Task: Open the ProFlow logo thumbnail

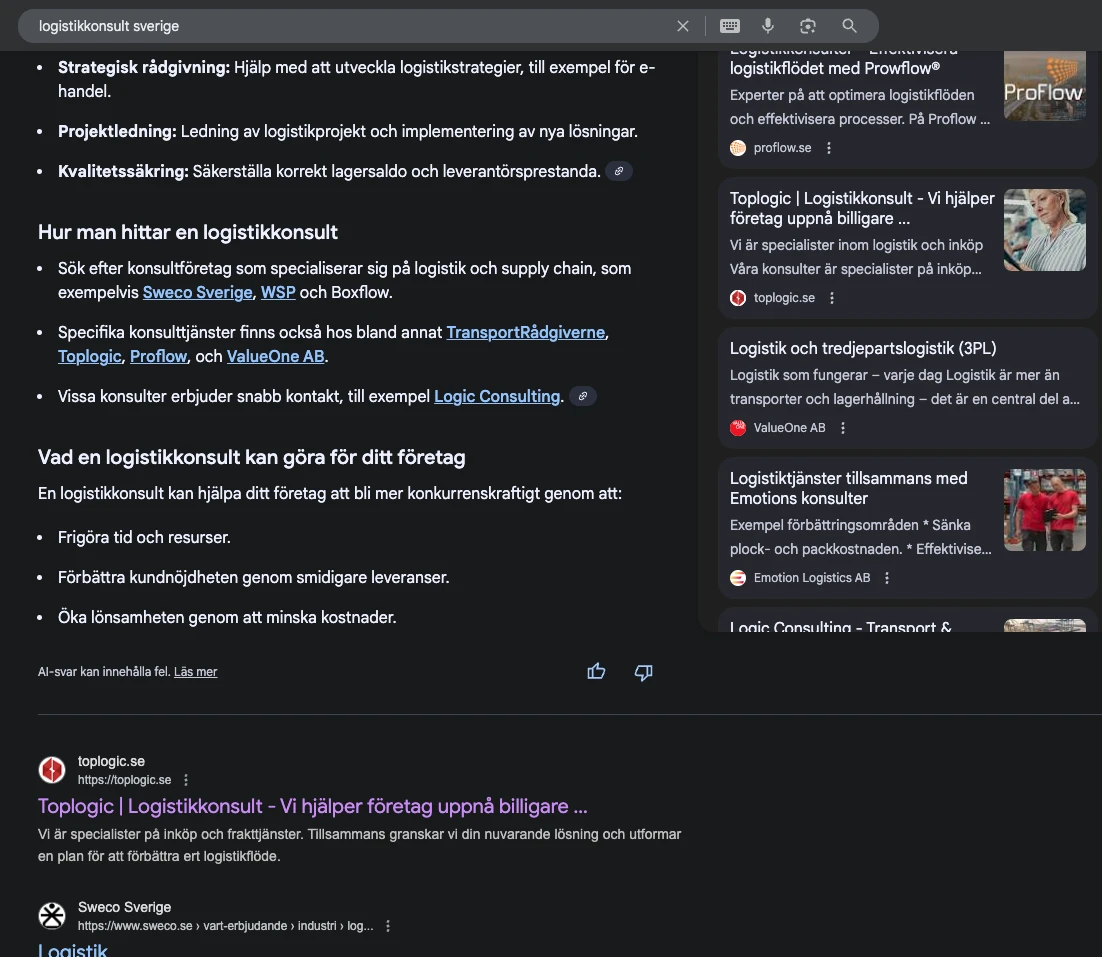Action: click(1044, 85)
